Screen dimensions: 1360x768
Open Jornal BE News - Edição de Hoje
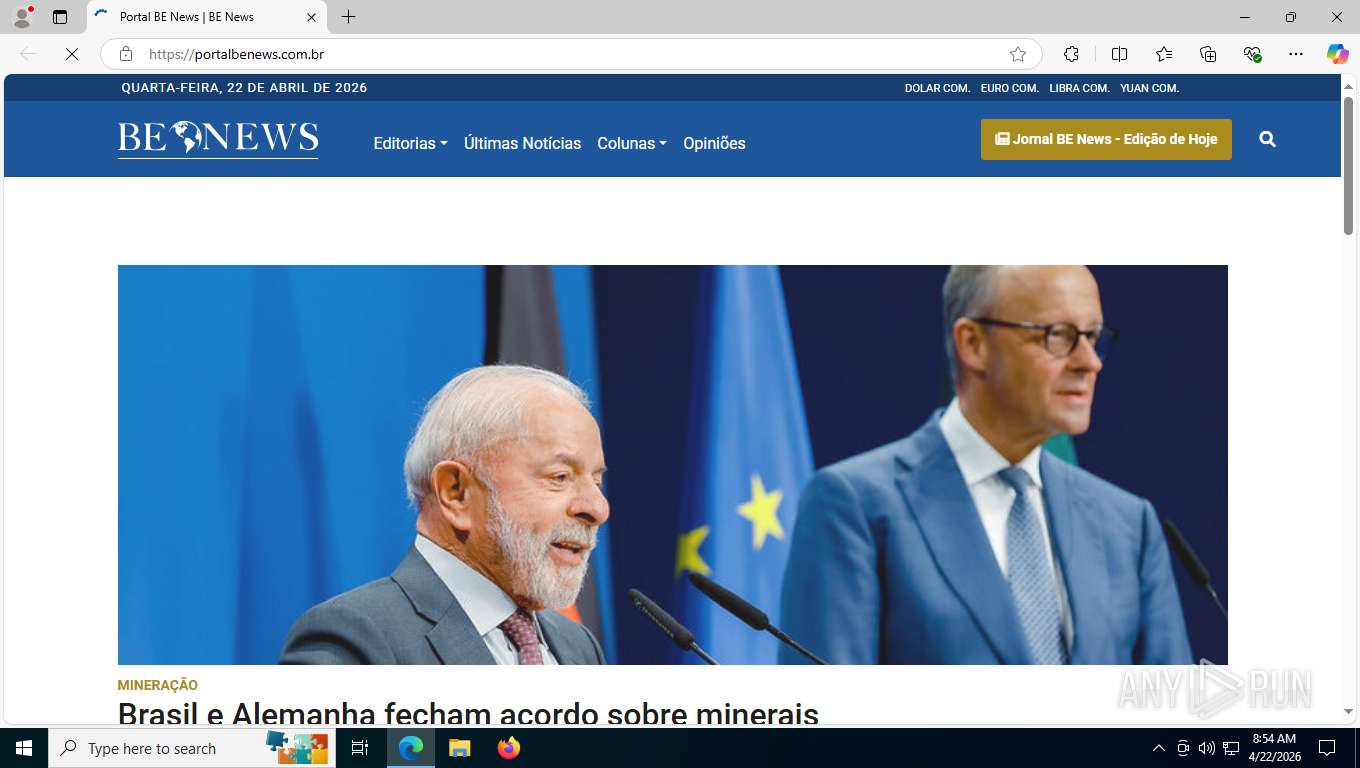pos(1106,139)
